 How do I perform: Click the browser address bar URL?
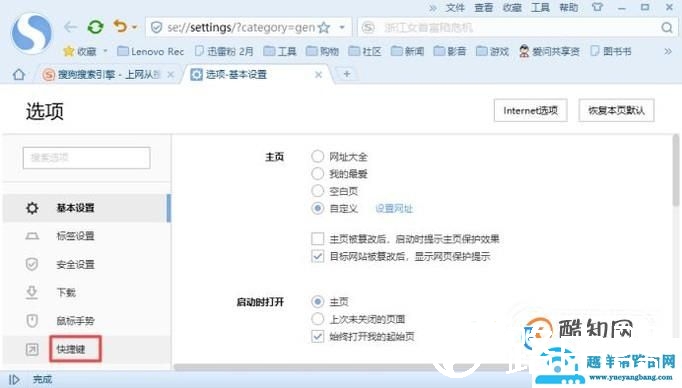pyautogui.click(x=241, y=28)
